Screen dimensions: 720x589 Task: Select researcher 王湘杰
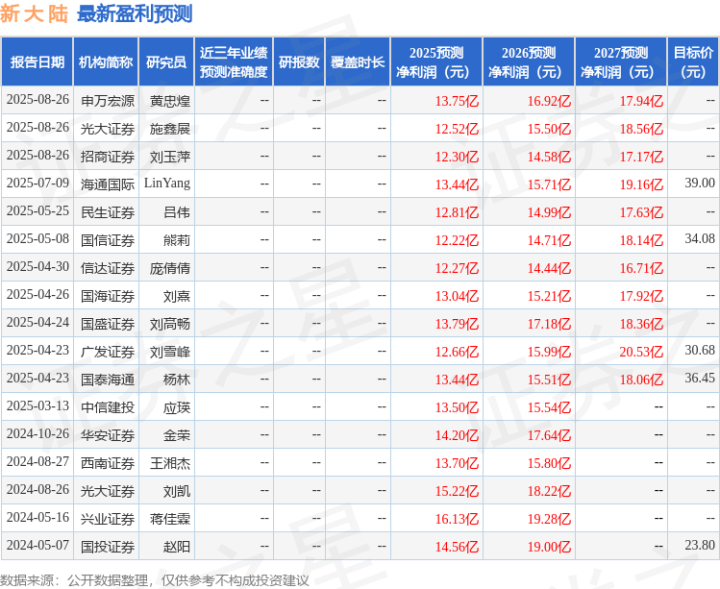click(x=169, y=463)
